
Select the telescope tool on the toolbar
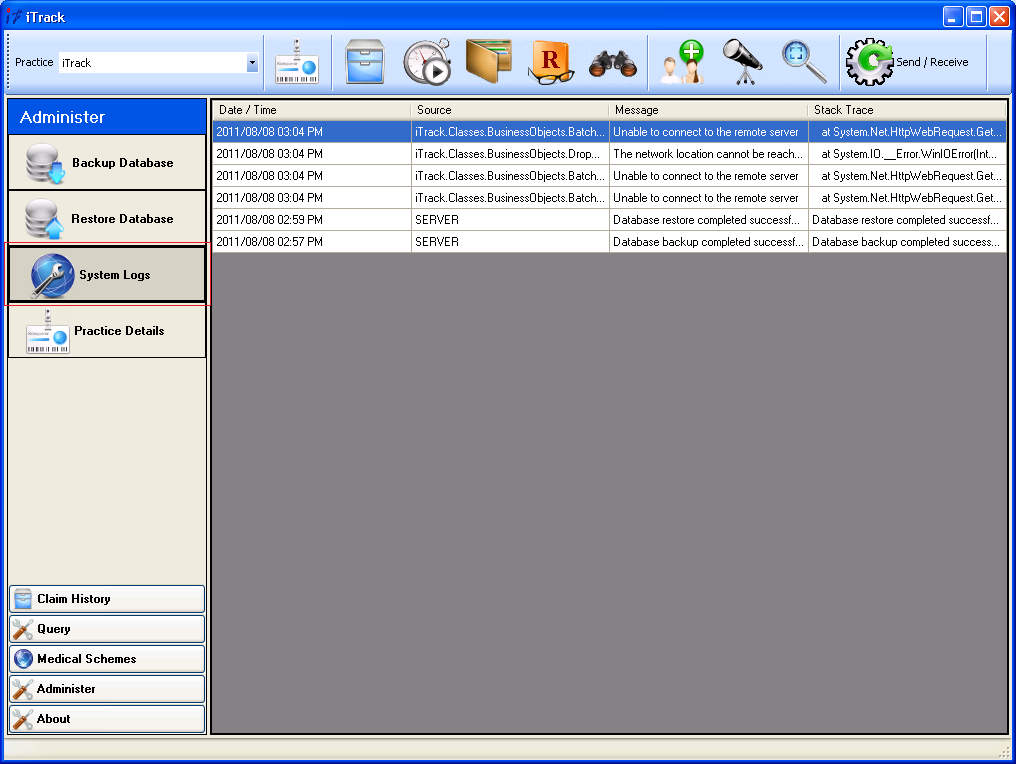click(742, 61)
